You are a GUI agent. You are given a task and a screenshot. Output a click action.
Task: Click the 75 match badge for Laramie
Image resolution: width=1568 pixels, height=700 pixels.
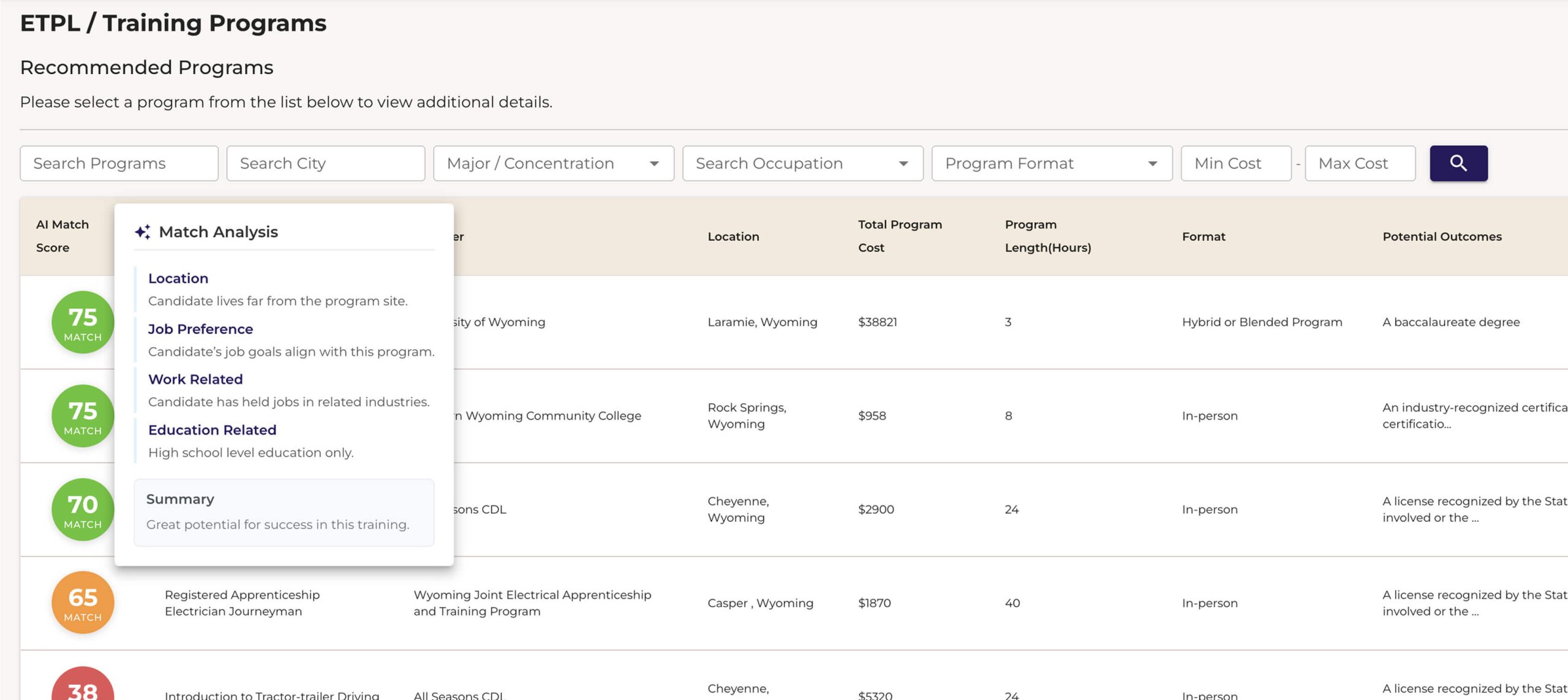point(83,322)
